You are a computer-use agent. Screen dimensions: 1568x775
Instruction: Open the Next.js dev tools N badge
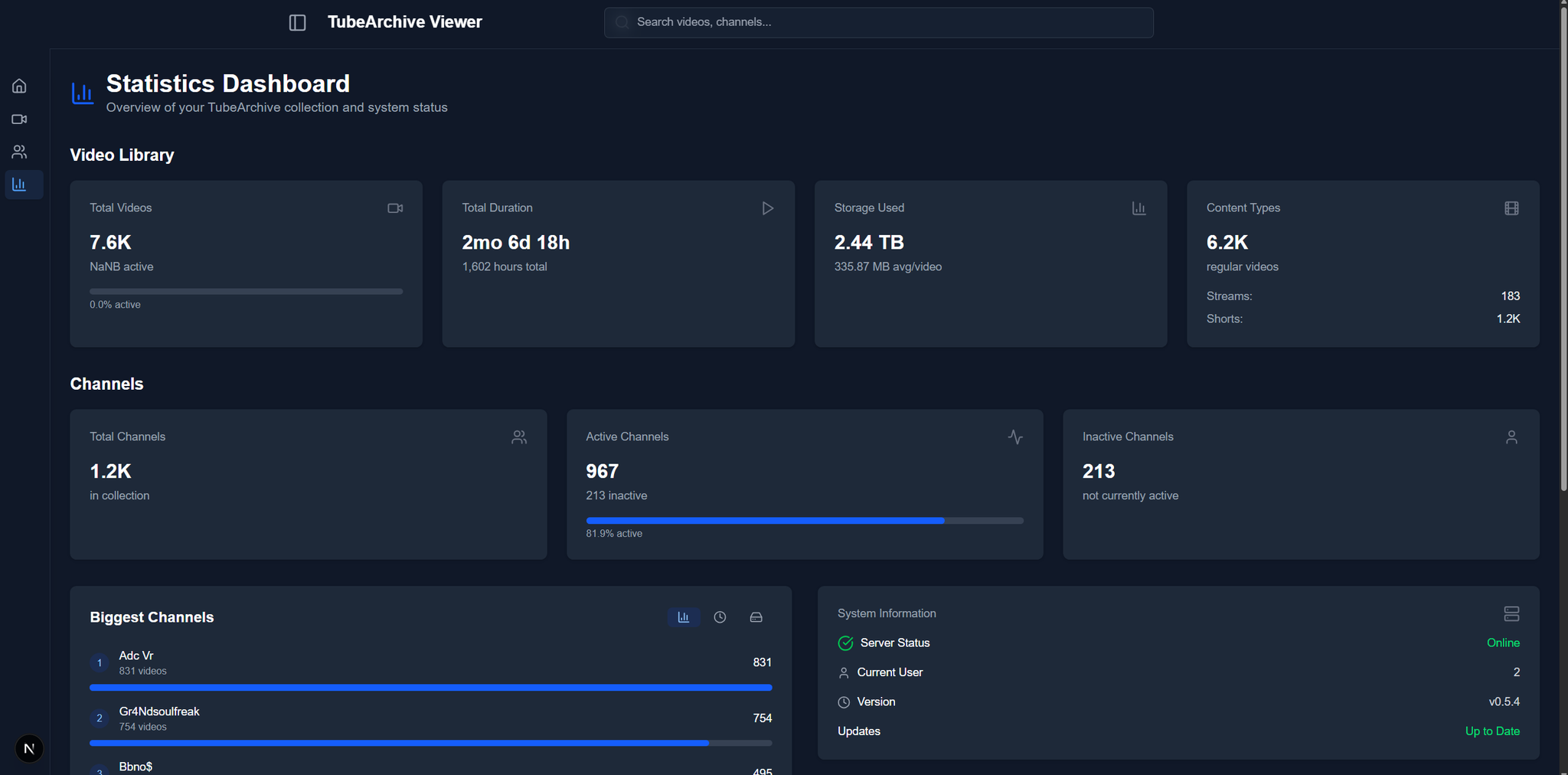[29, 749]
